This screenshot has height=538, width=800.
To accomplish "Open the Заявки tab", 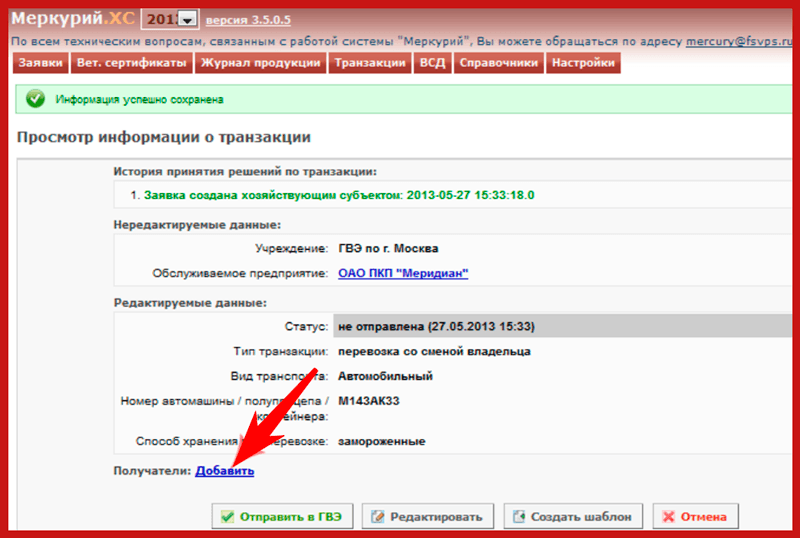I will [x=40, y=63].
